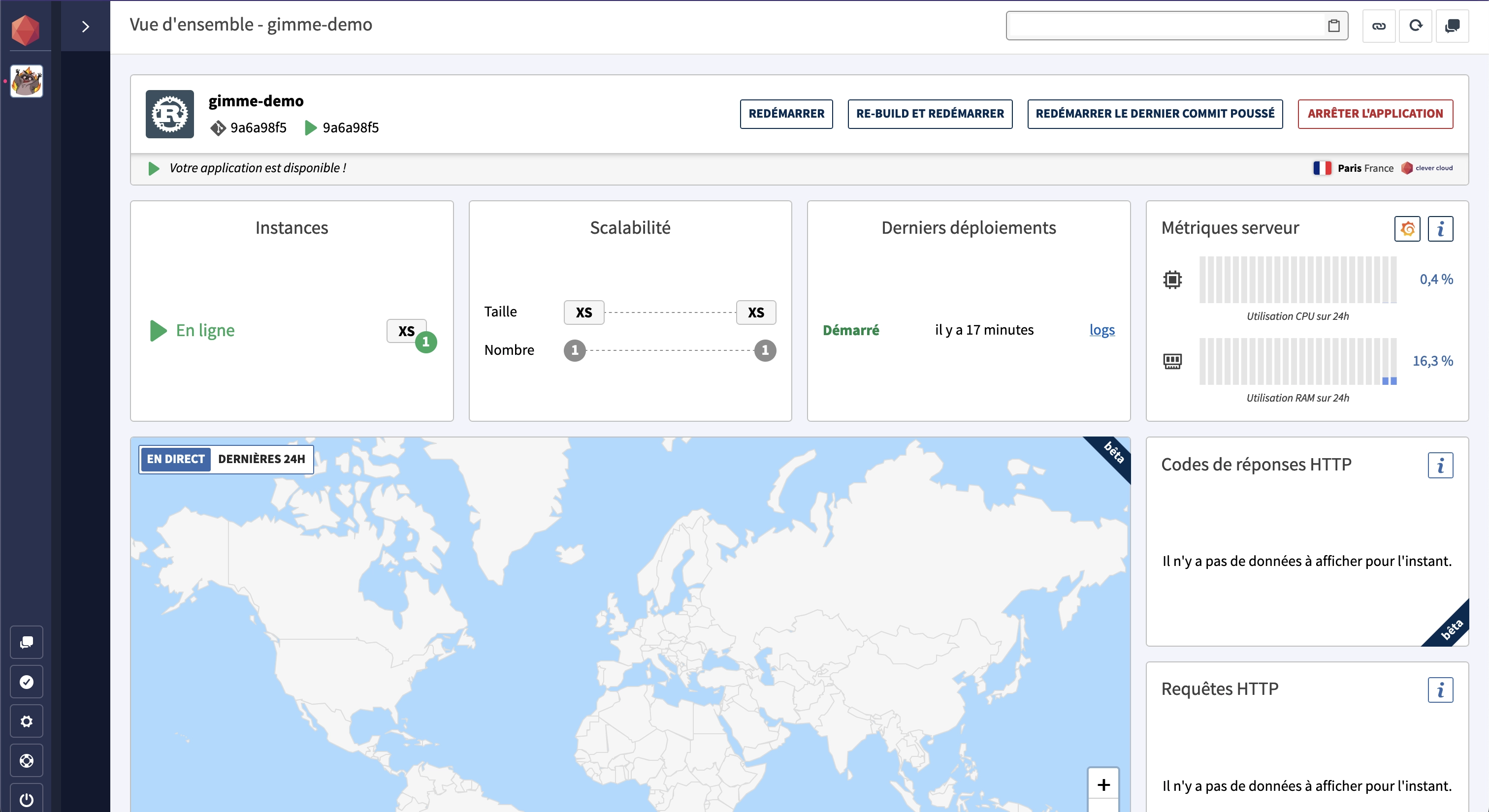Viewport: 1489px width, 812px height.
Task: Click the 0,4 % CPU value
Action: click(x=1436, y=280)
